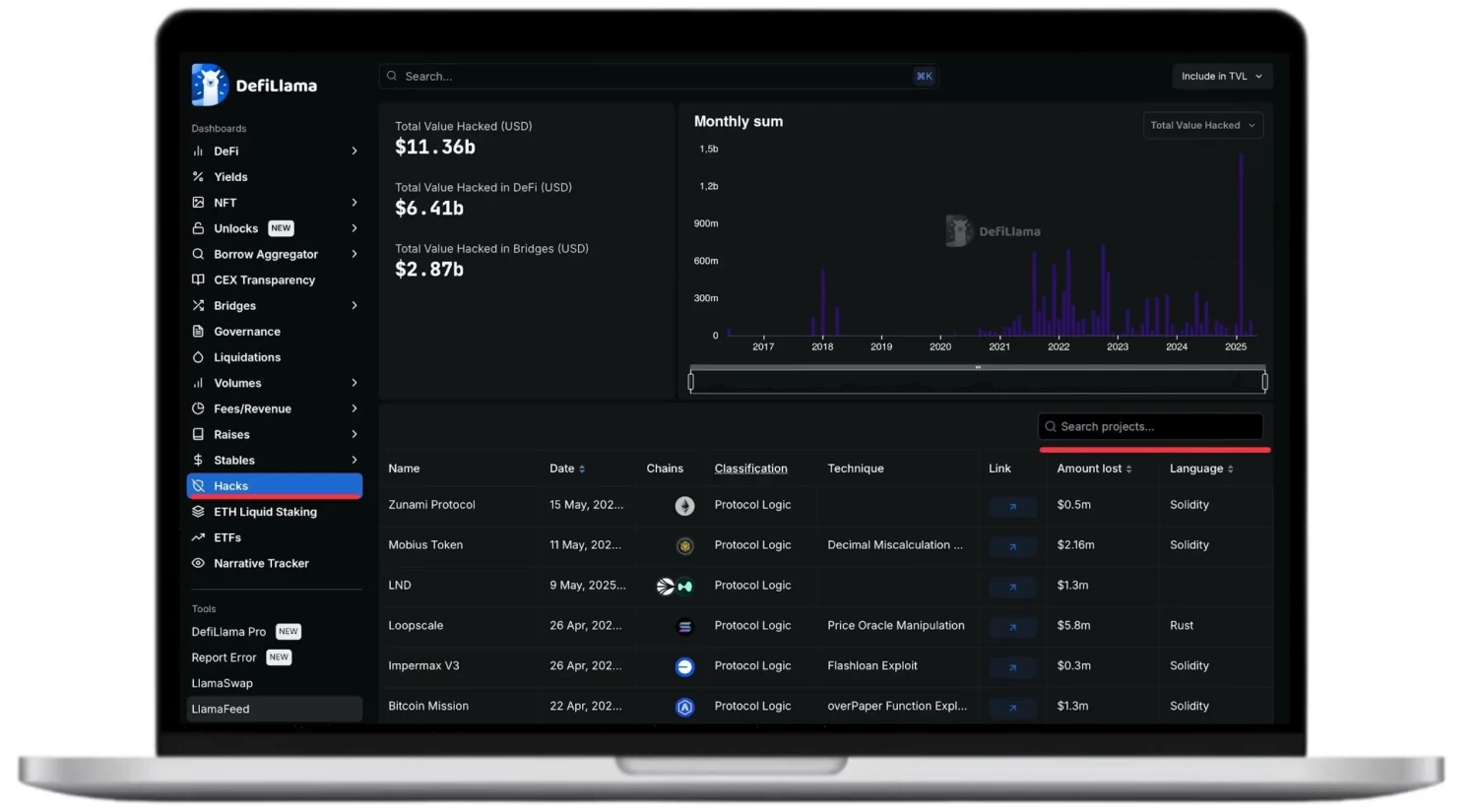The image size is (1477, 812).
Task: Click the ⌘K shortcut badge
Action: point(924,77)
